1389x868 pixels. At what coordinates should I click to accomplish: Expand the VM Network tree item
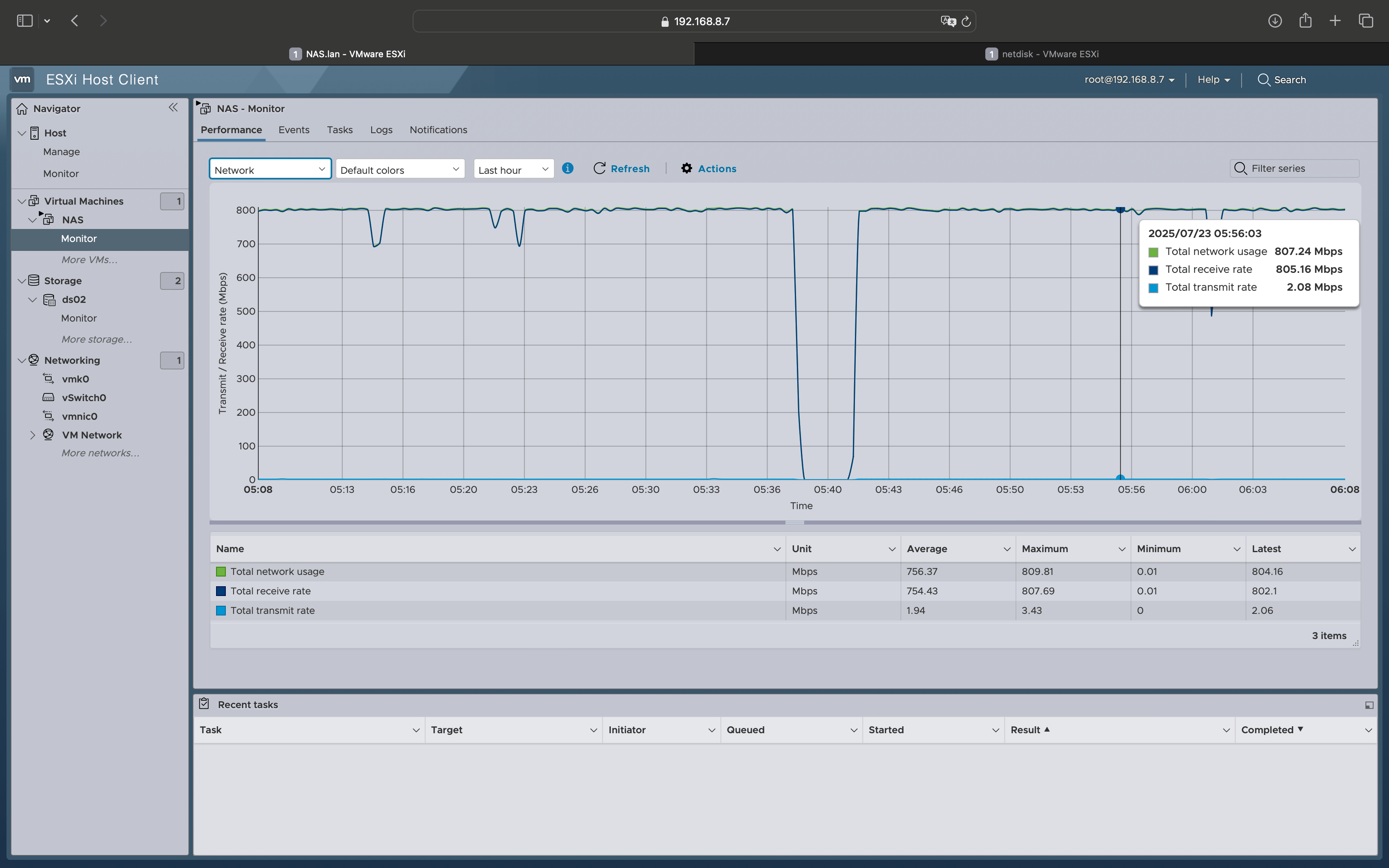33,435
